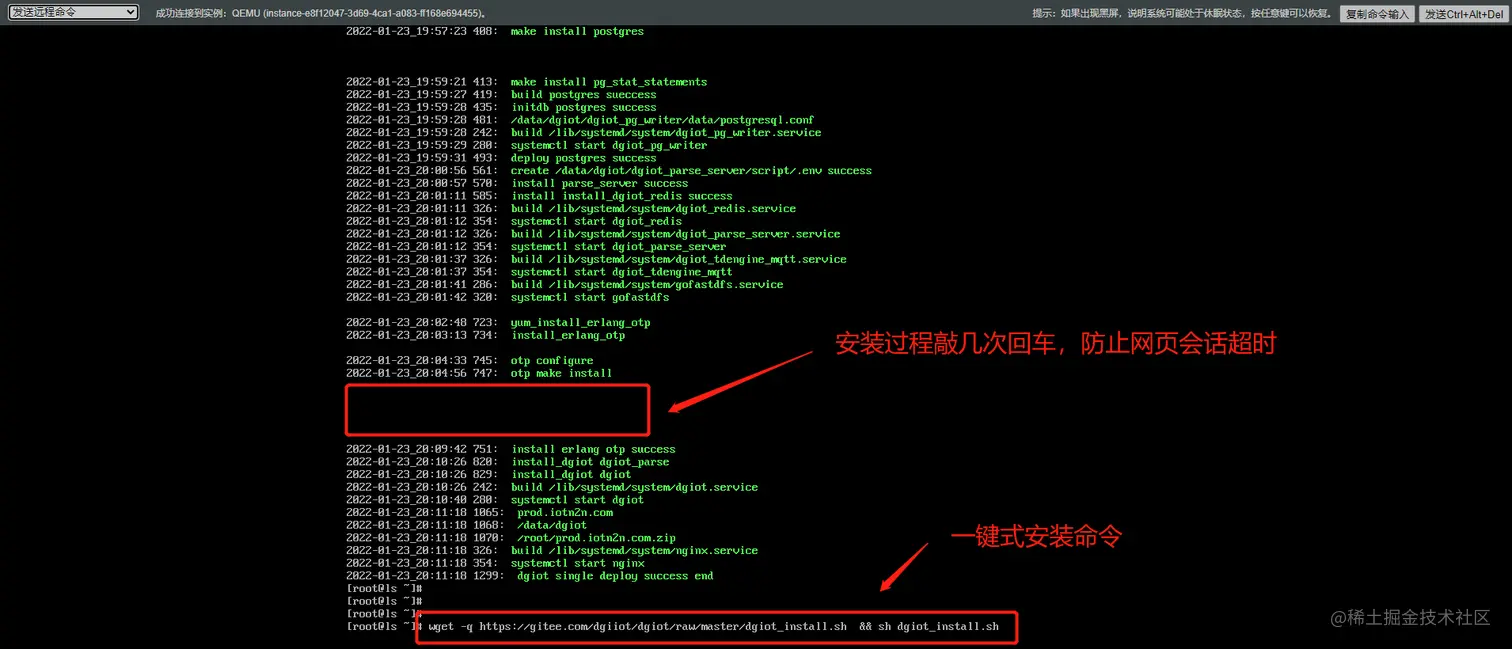Click the postgresql.conf path log line

click(580, 120)
